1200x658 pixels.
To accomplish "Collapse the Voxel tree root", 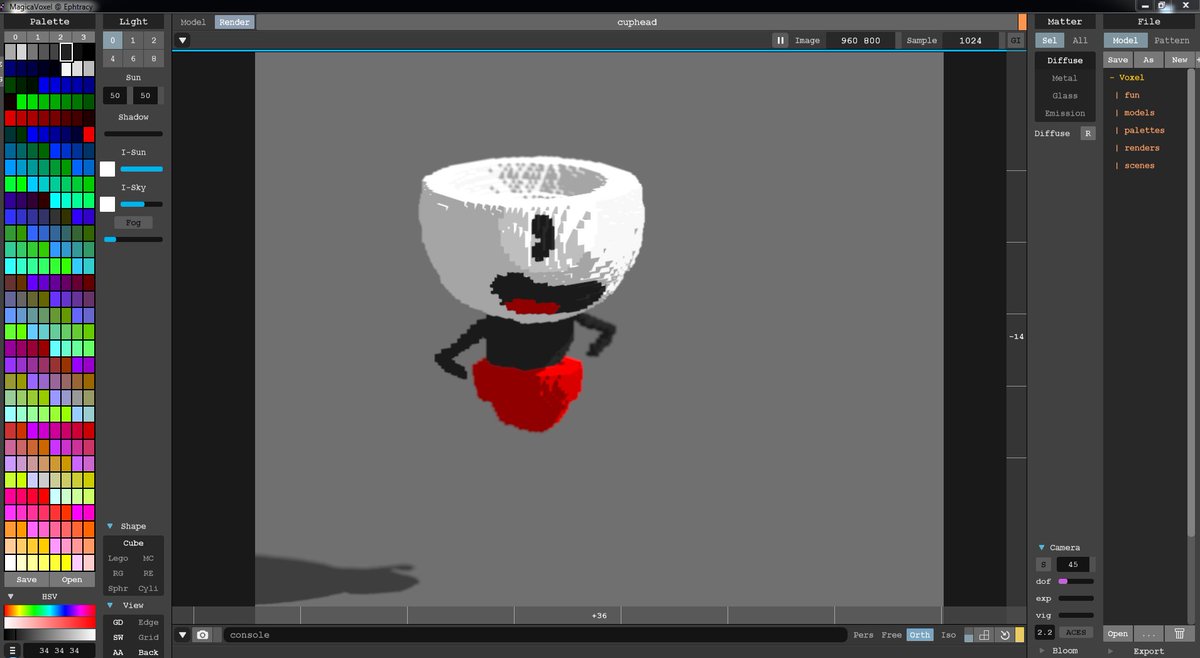I will pyautogui.click(x=1112, y=77).
